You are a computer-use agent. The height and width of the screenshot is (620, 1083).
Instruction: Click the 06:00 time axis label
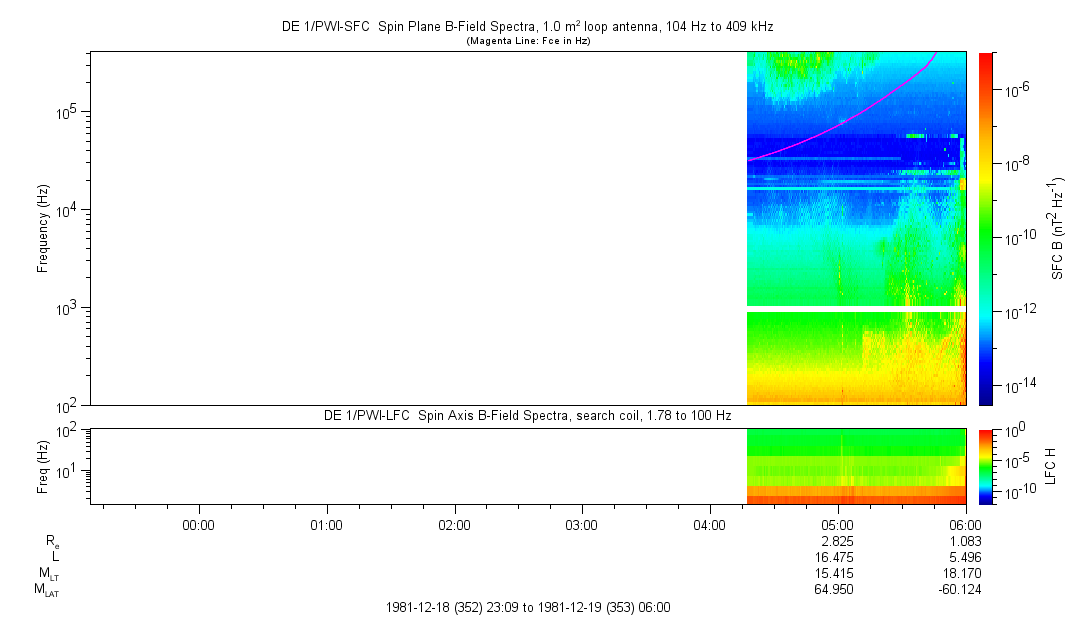point(964,524)
